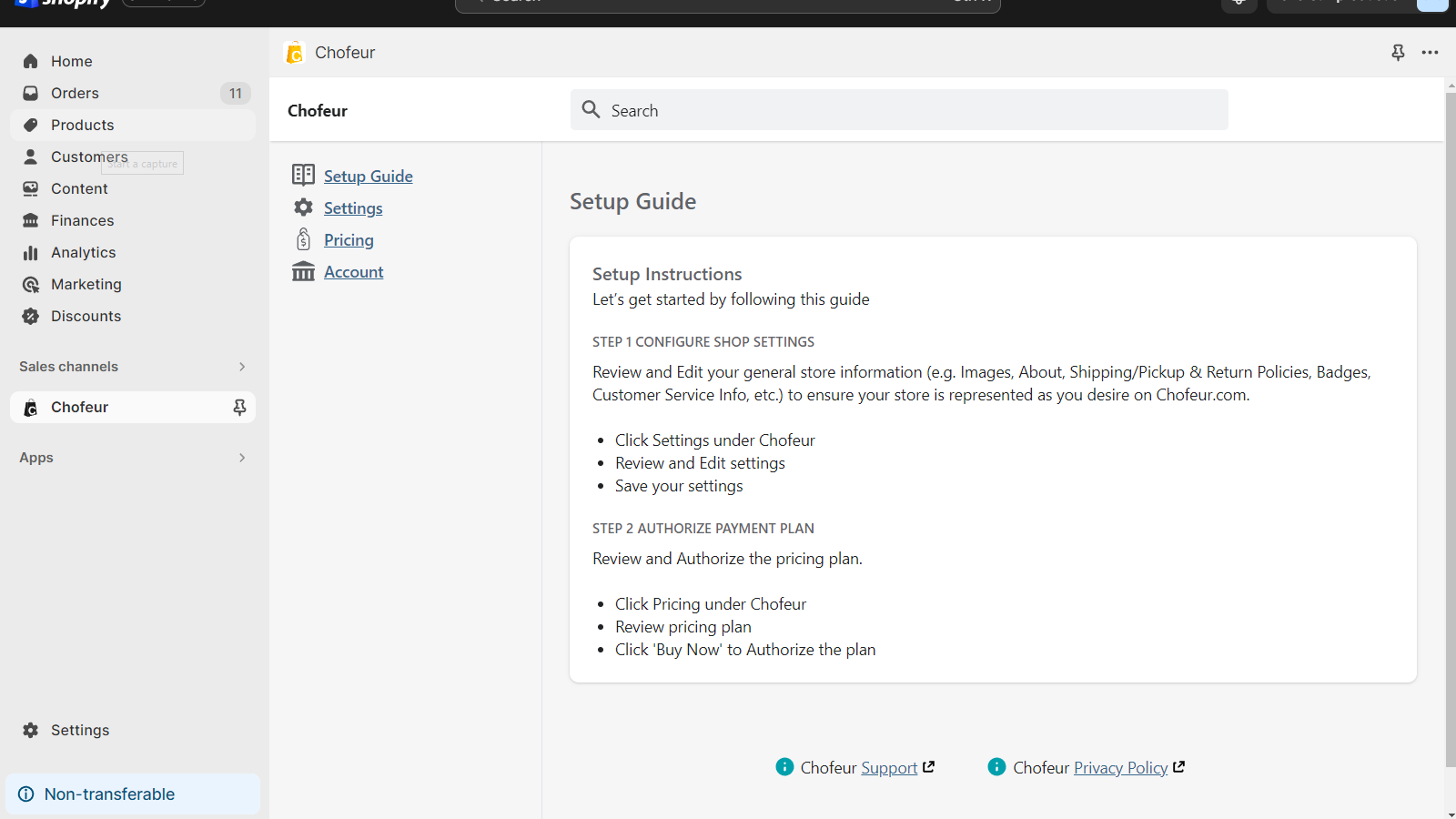This screenshot has height=819, width=1456.
Task: Select the Chofeur sales channel
Action: pos(133,407)
